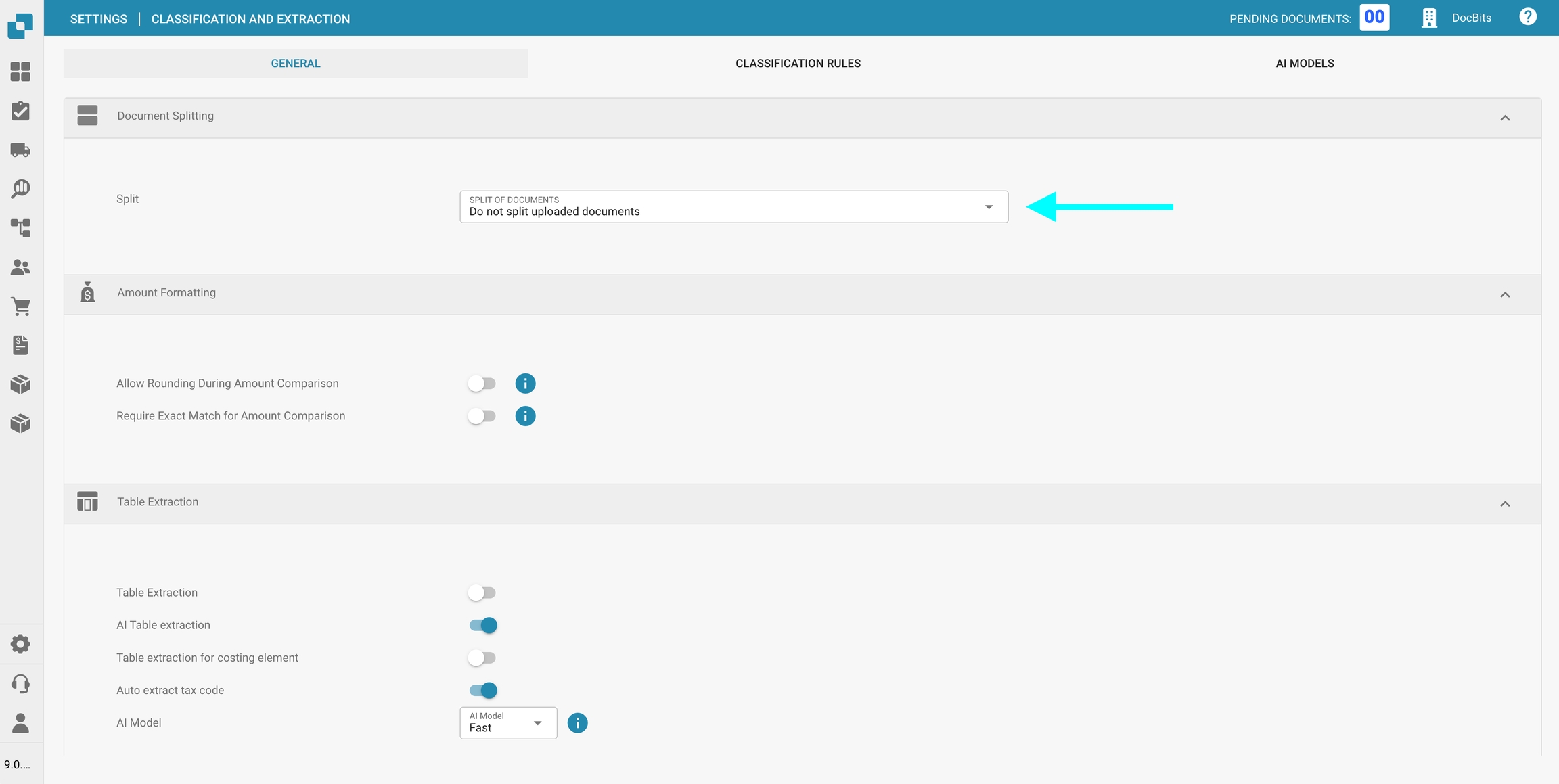Toggle Require Exact Match for Amount Comparison
Viewport: 1559px width, 784px height.
[482, 416]
